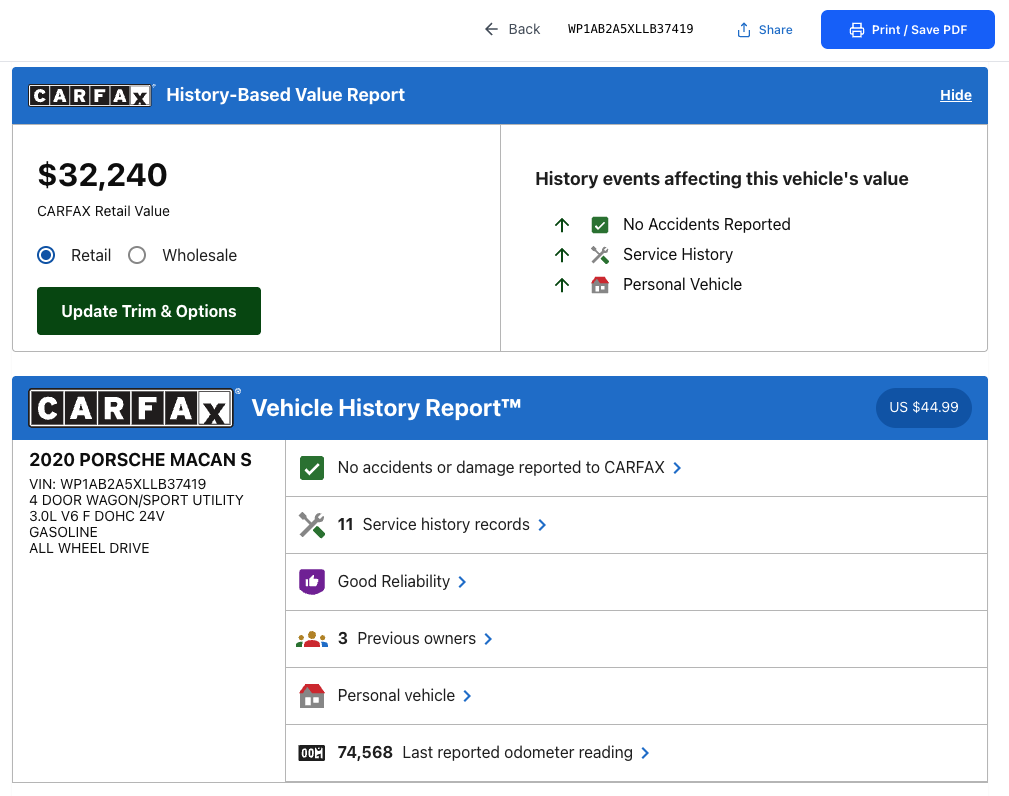Click the US $44.99 price badge
The height and width of the screenshot is (796, 1009).
point(923,408)
